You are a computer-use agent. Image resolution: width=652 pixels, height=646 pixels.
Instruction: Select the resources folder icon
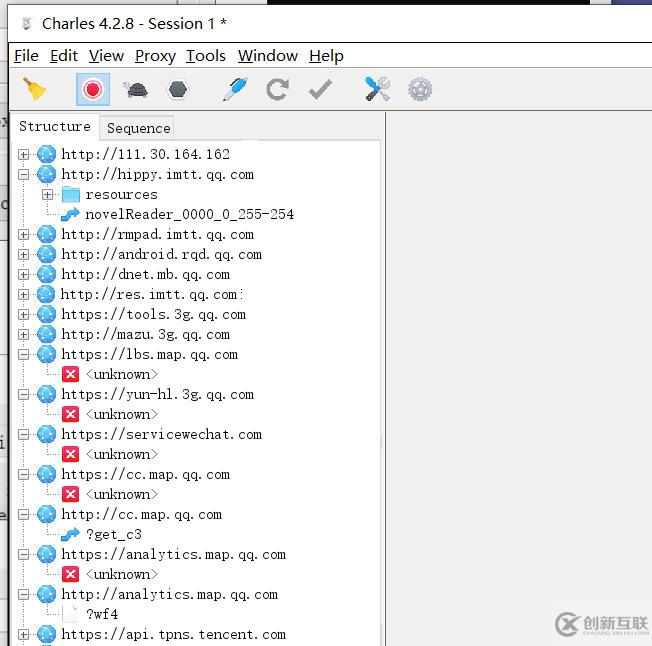pyautogui.click(x=71, y=195)
